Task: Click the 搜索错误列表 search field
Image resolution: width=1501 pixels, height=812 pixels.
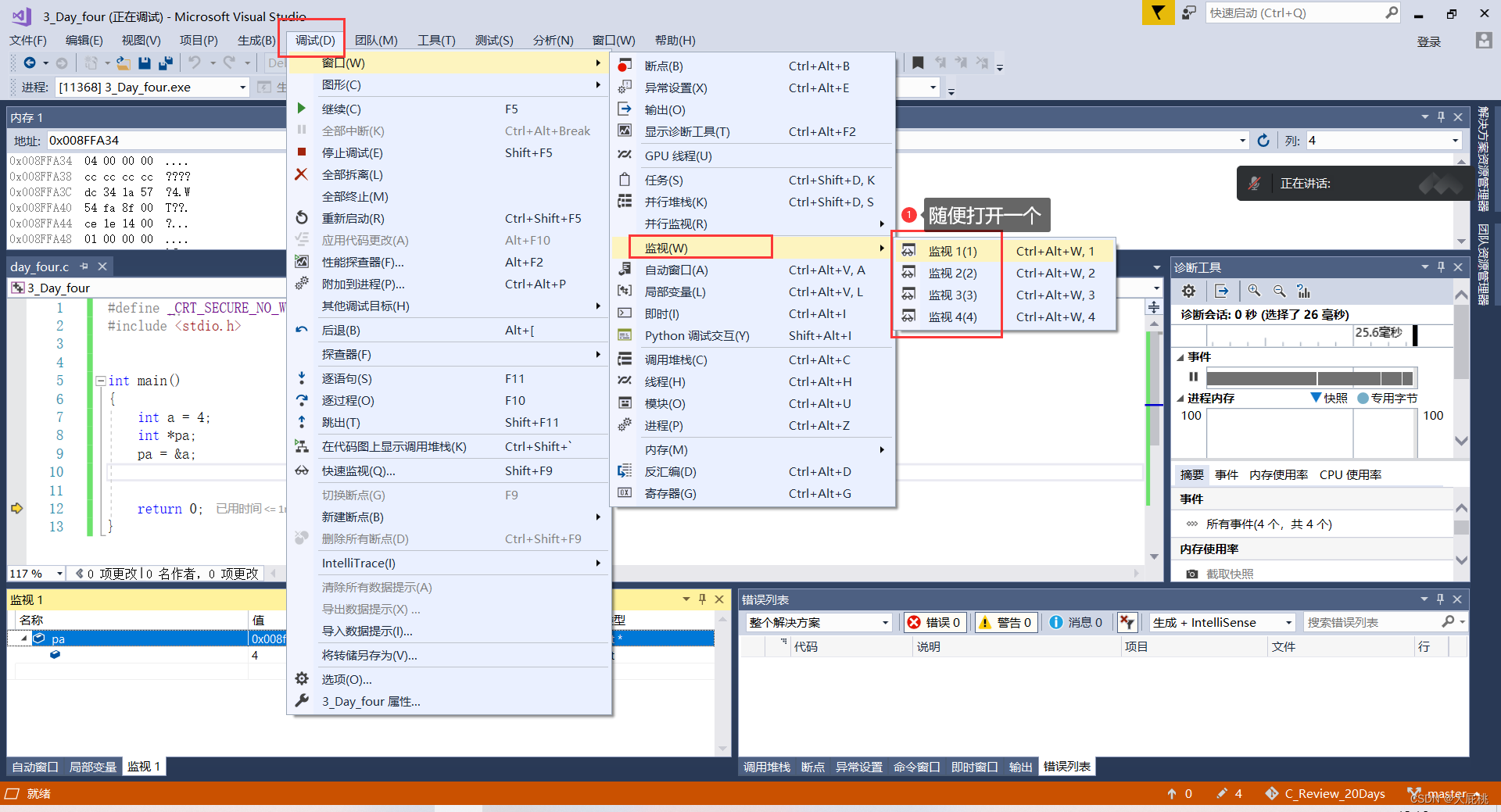Action: 1372,622
